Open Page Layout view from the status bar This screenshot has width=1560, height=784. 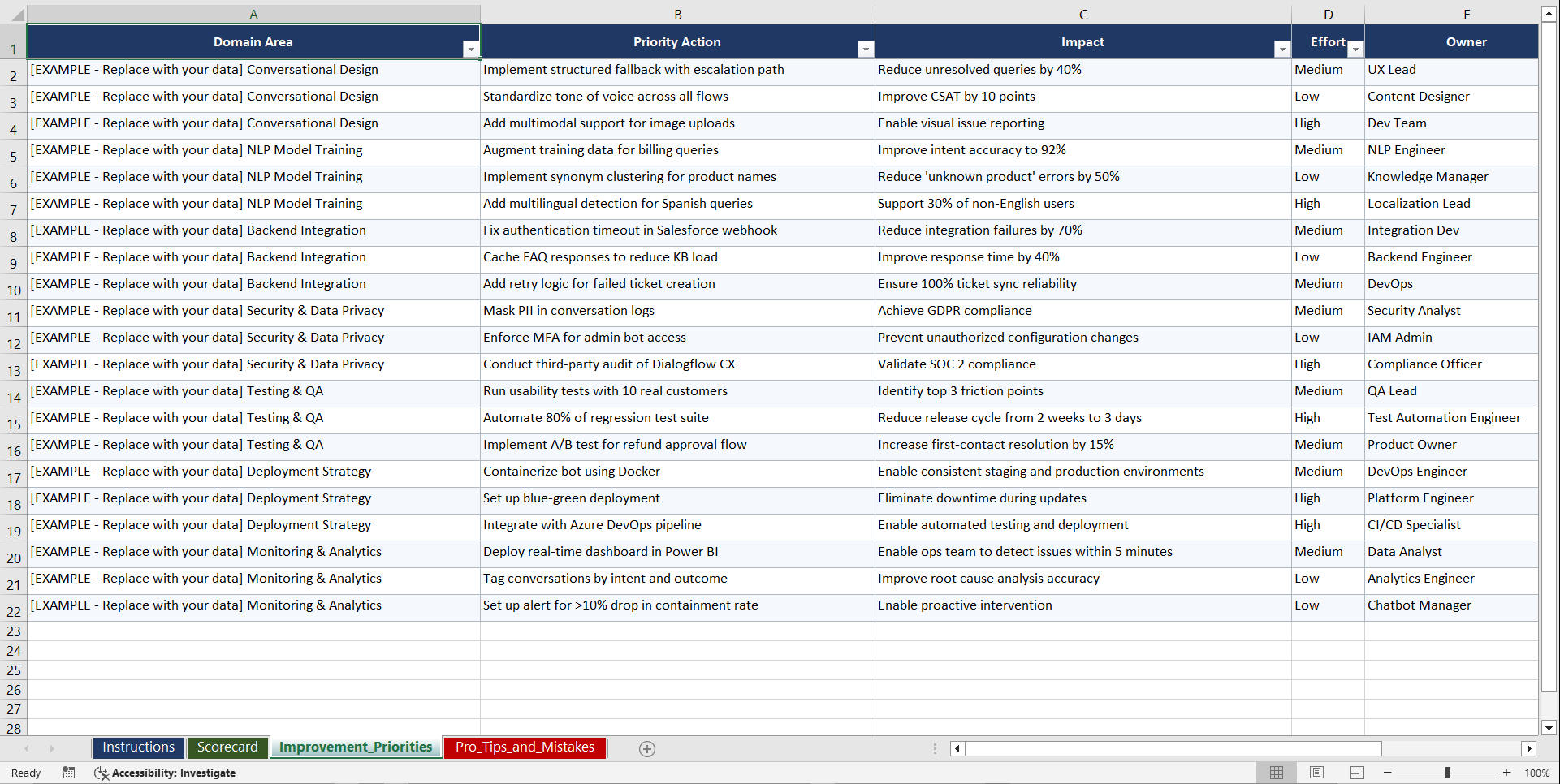1316,773
